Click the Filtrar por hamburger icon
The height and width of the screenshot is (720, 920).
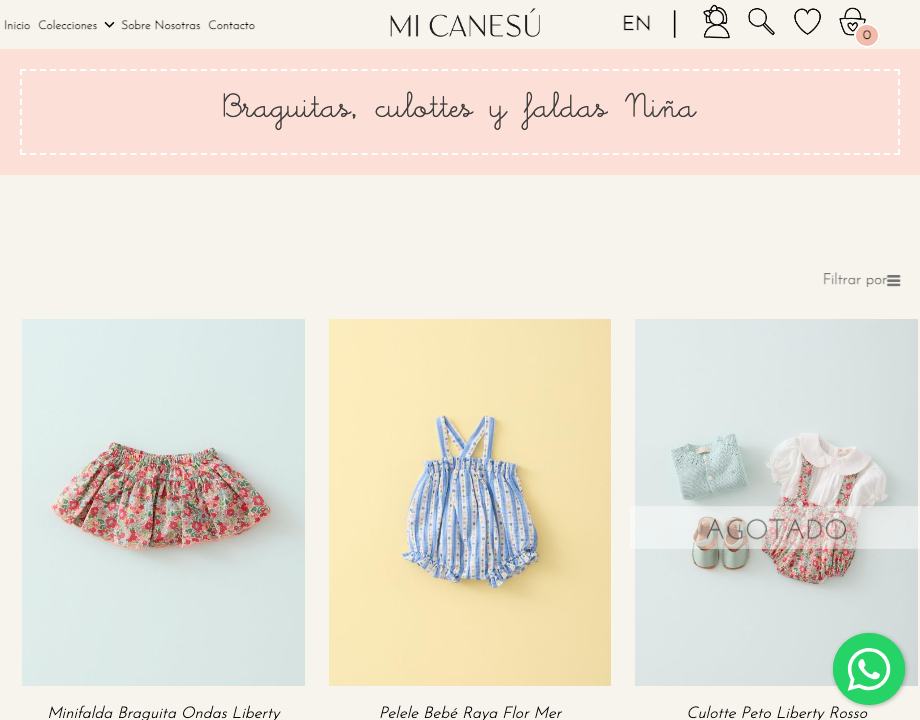click(x=894, y=281)
